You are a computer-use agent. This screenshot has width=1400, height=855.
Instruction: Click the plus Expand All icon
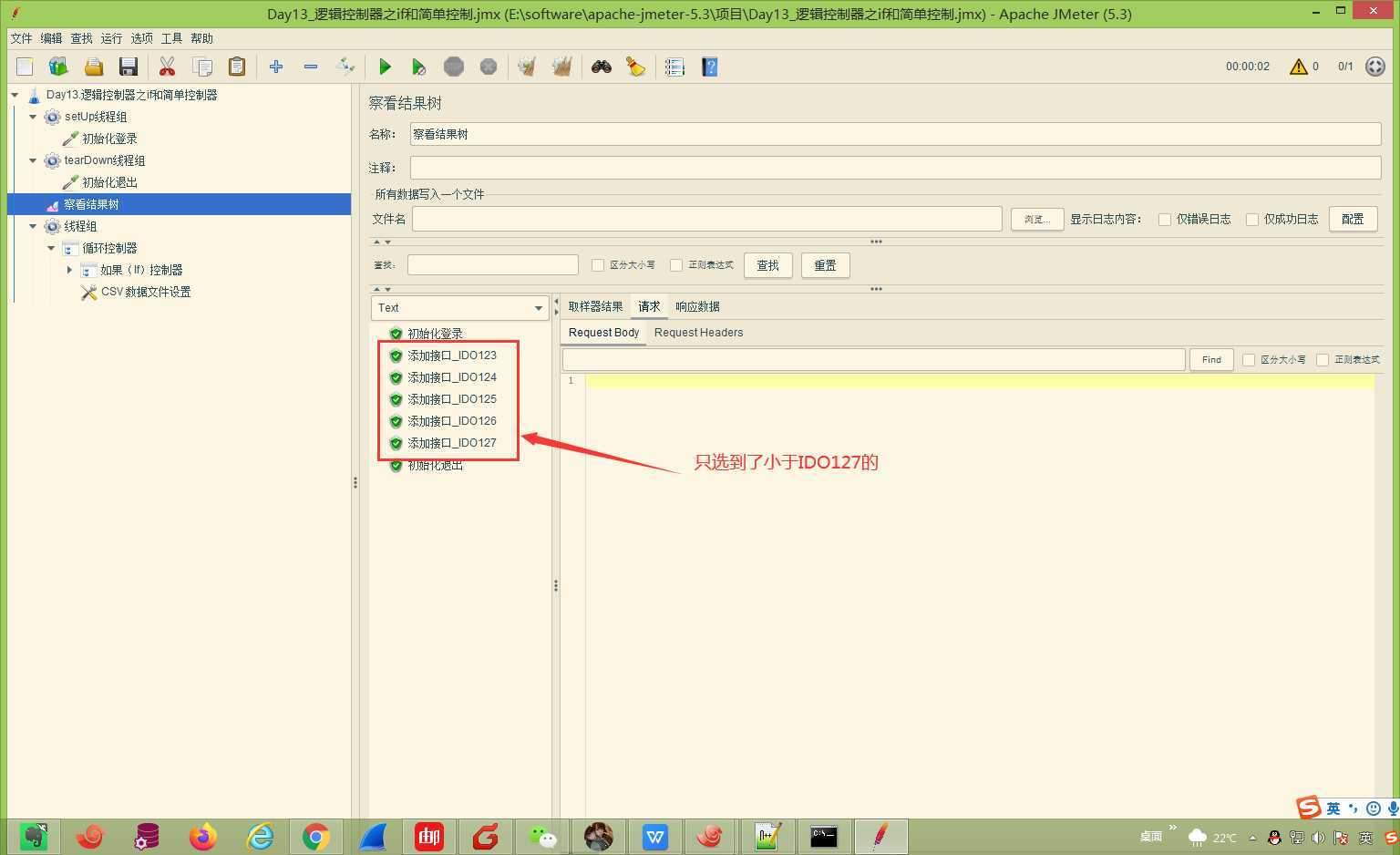(276, 67)
